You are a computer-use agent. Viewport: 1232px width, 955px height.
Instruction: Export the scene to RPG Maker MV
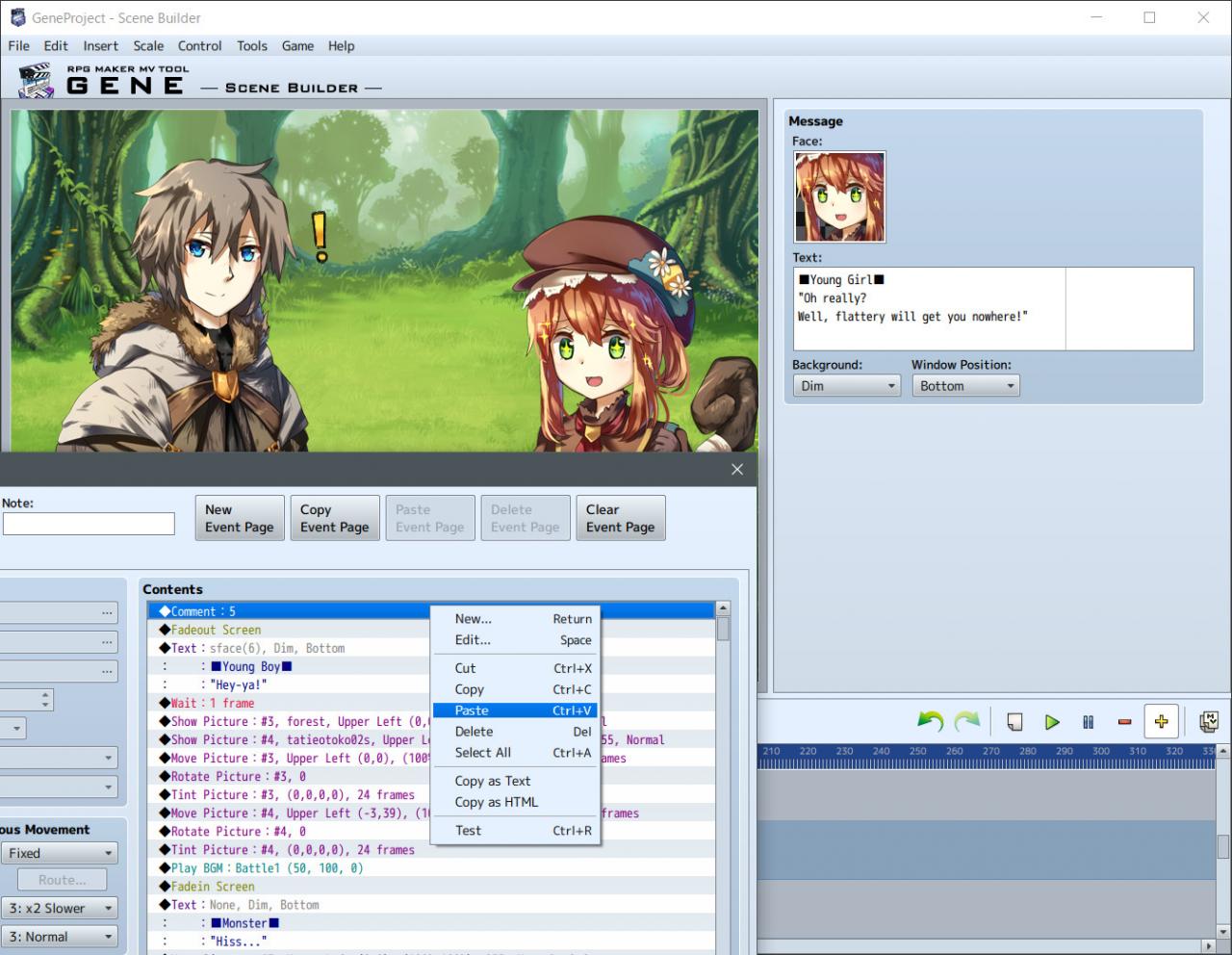pyautogui.click(x=1209, y=720)
